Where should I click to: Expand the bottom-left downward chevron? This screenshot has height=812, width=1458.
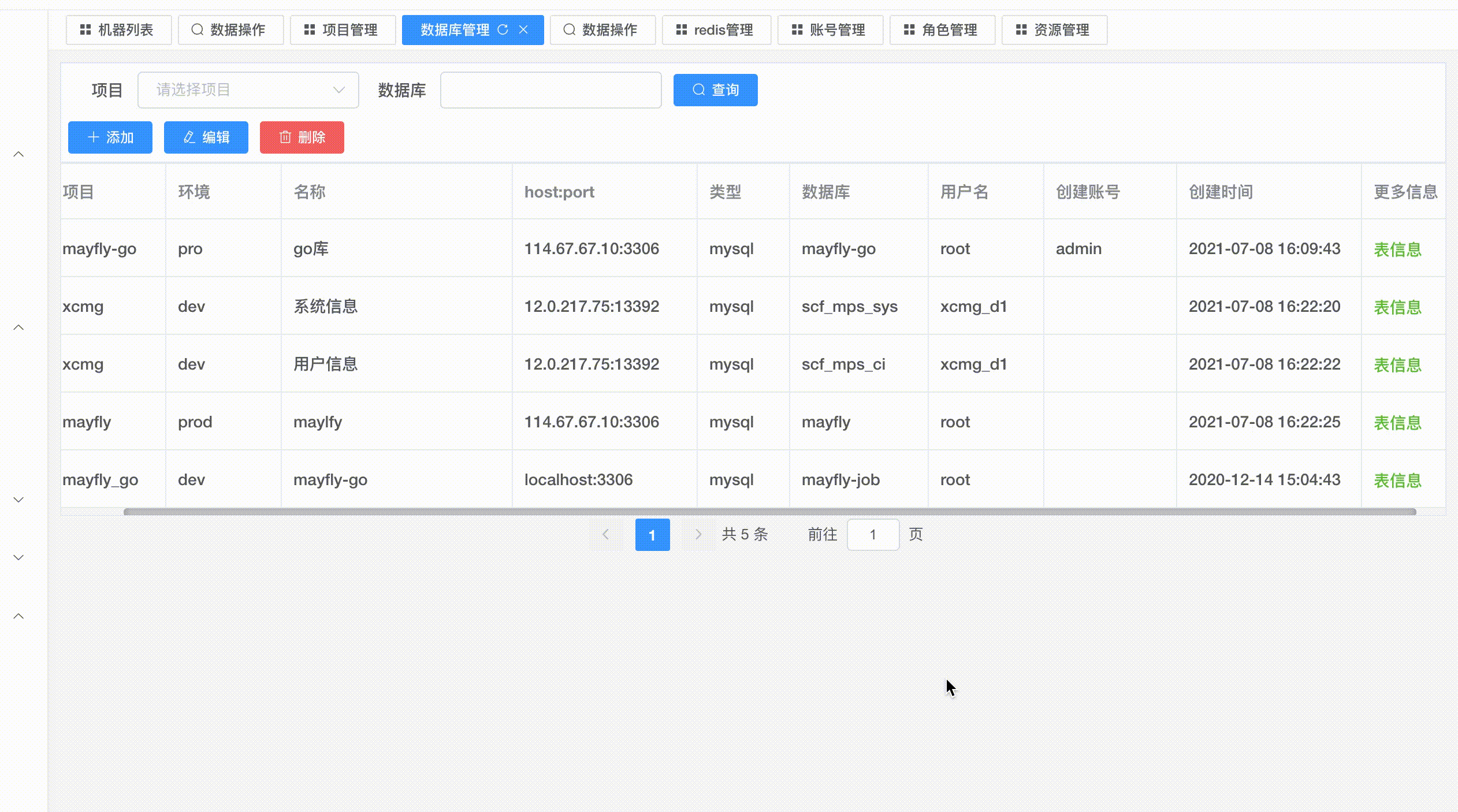18,557
